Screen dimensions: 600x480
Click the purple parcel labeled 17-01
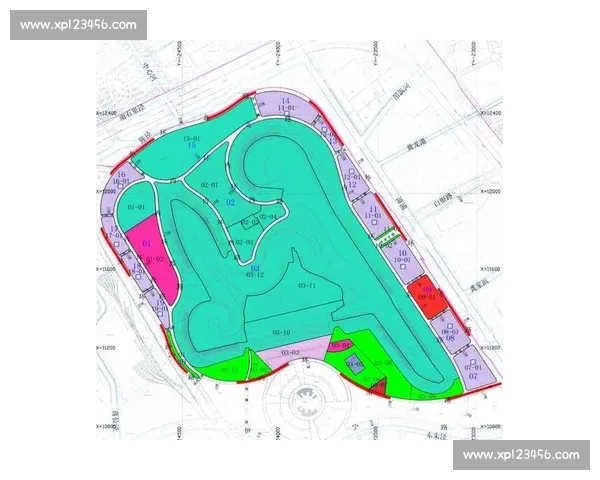pyautogui.click(x=116, y=236)
